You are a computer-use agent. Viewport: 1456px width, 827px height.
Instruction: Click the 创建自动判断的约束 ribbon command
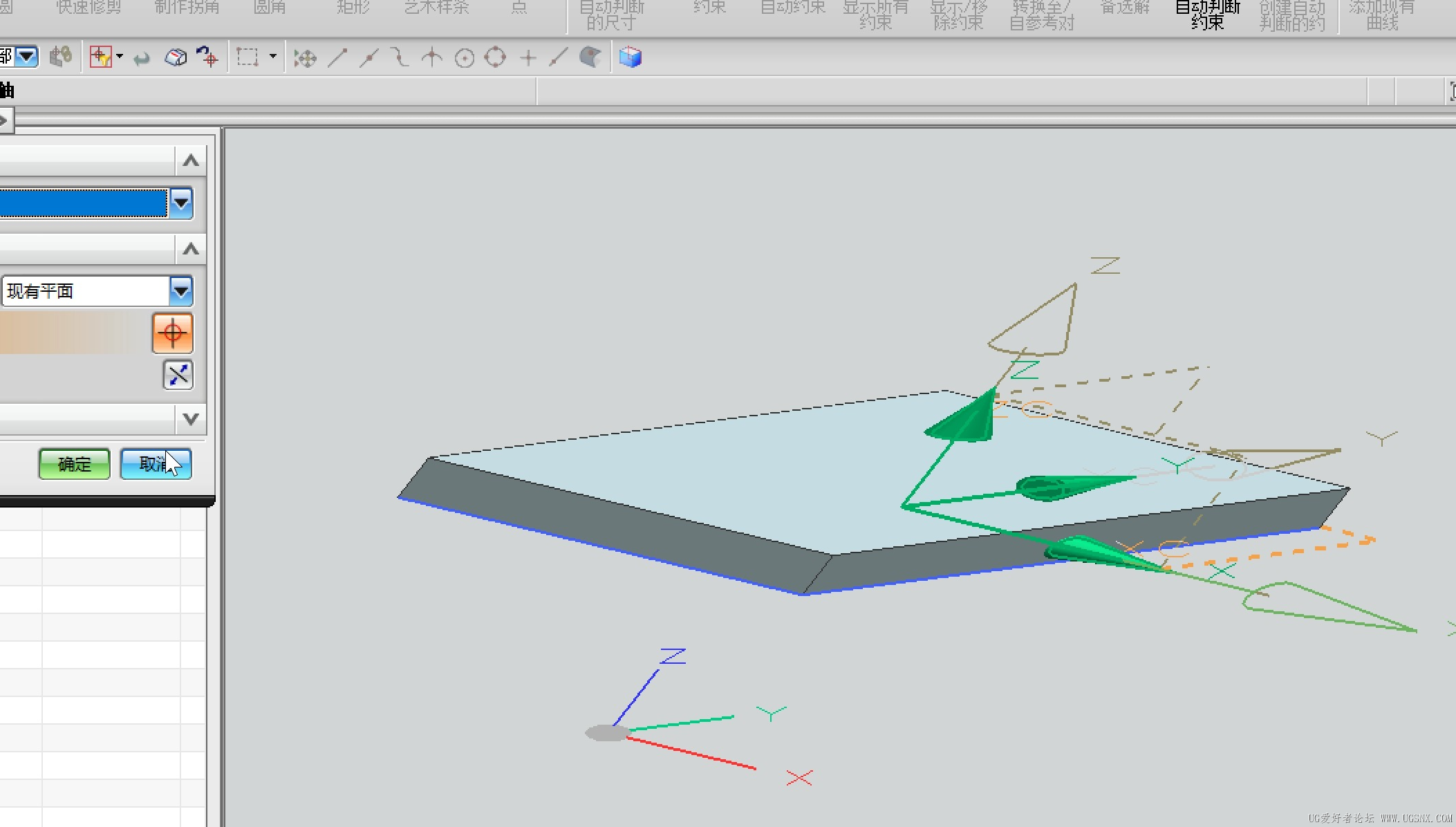pyautogui.click(x=1292, y=15)
